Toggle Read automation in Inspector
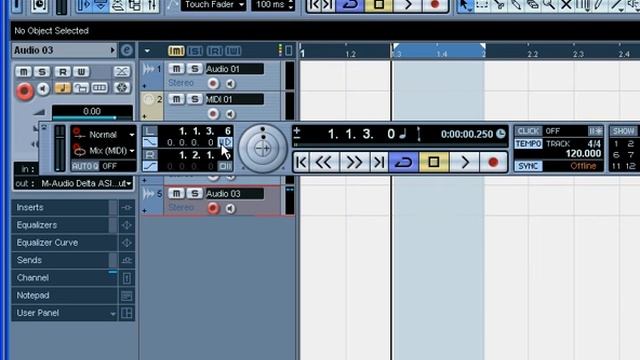 click(62, 72)
